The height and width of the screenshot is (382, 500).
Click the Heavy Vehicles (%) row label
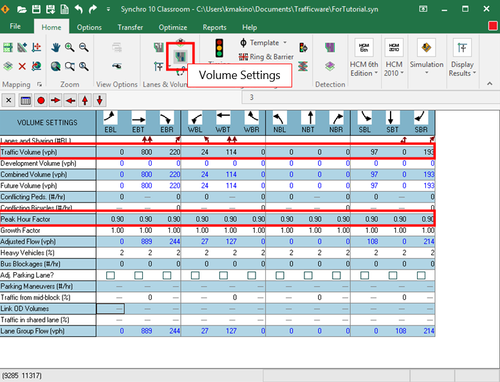[27, 253]
